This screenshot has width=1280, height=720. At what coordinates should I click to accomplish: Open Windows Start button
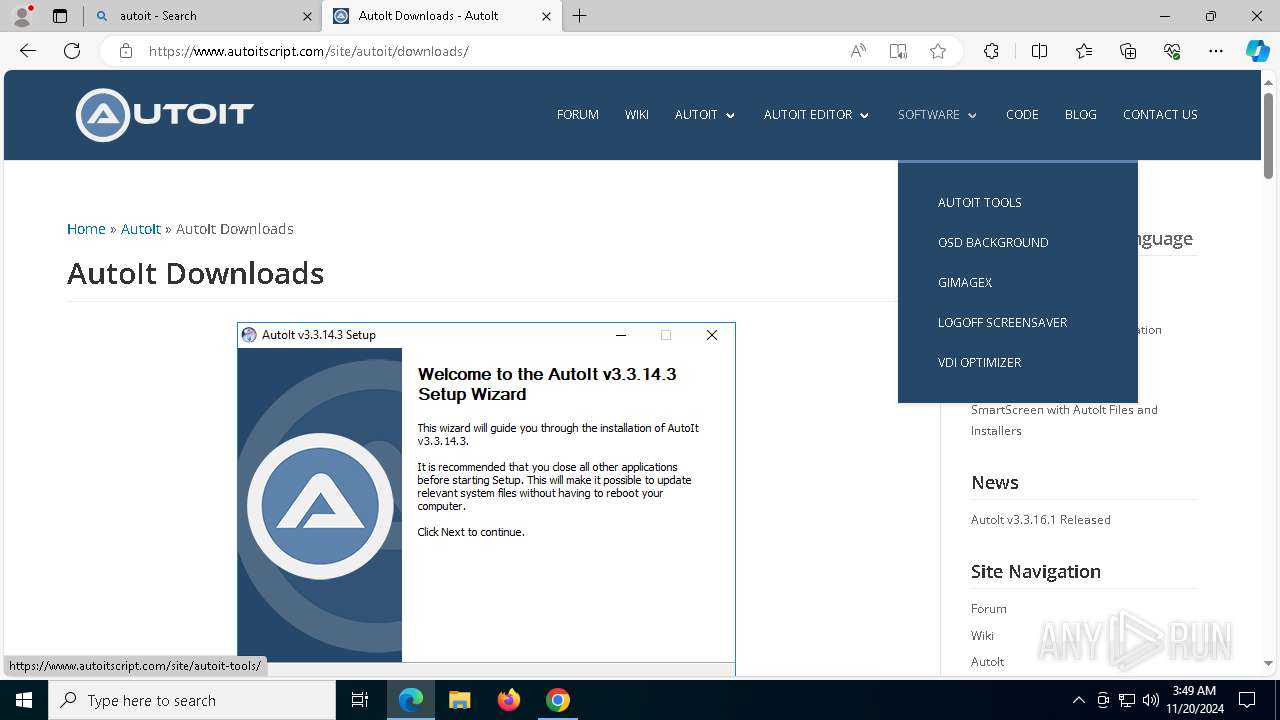(24, 700)
